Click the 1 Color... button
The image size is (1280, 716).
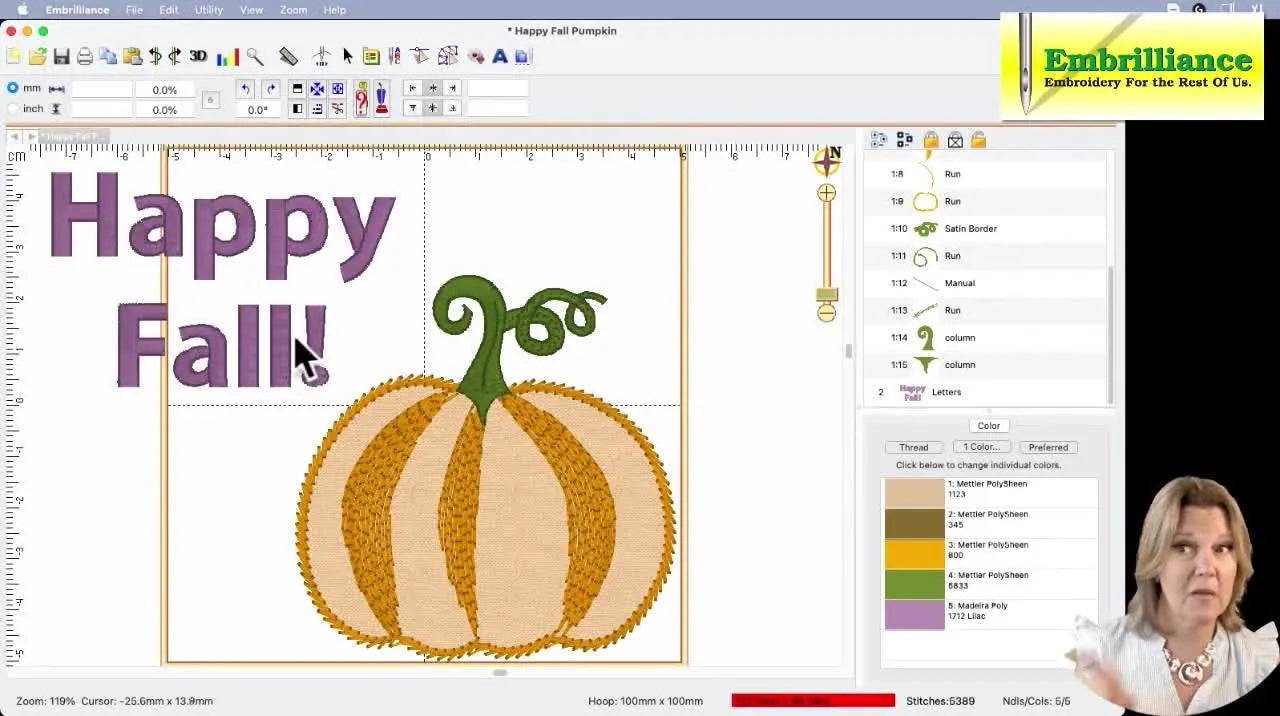point(981,447)
